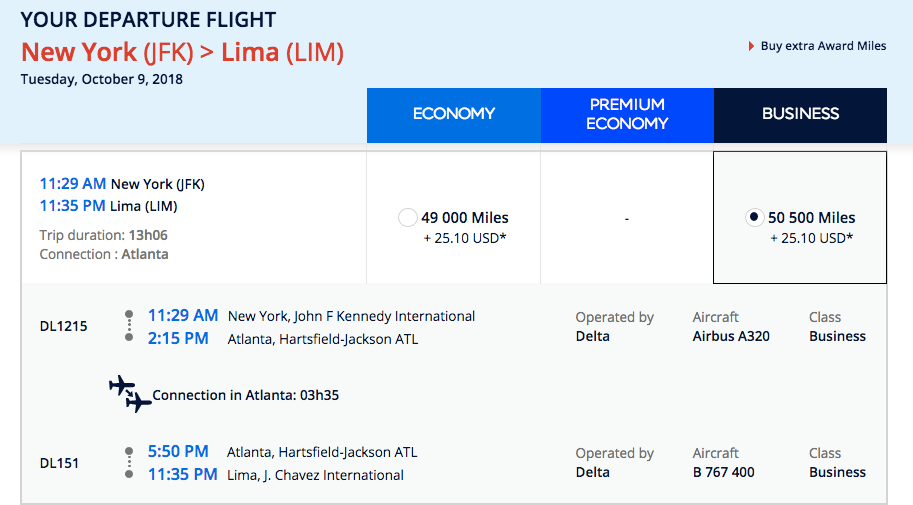Click the unavailable Premium Economy fare cell
This screenshot has width=913, height=505.
pos(627,218)
